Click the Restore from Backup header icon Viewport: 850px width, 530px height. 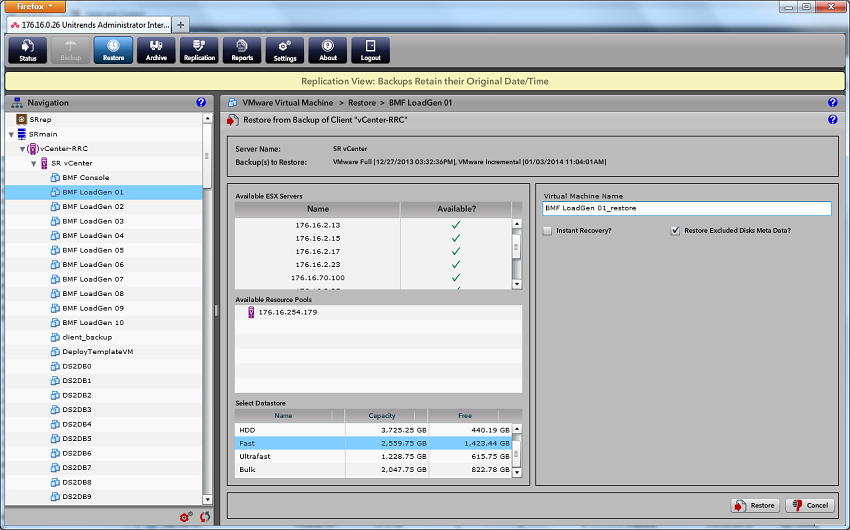tap(233, 120)
